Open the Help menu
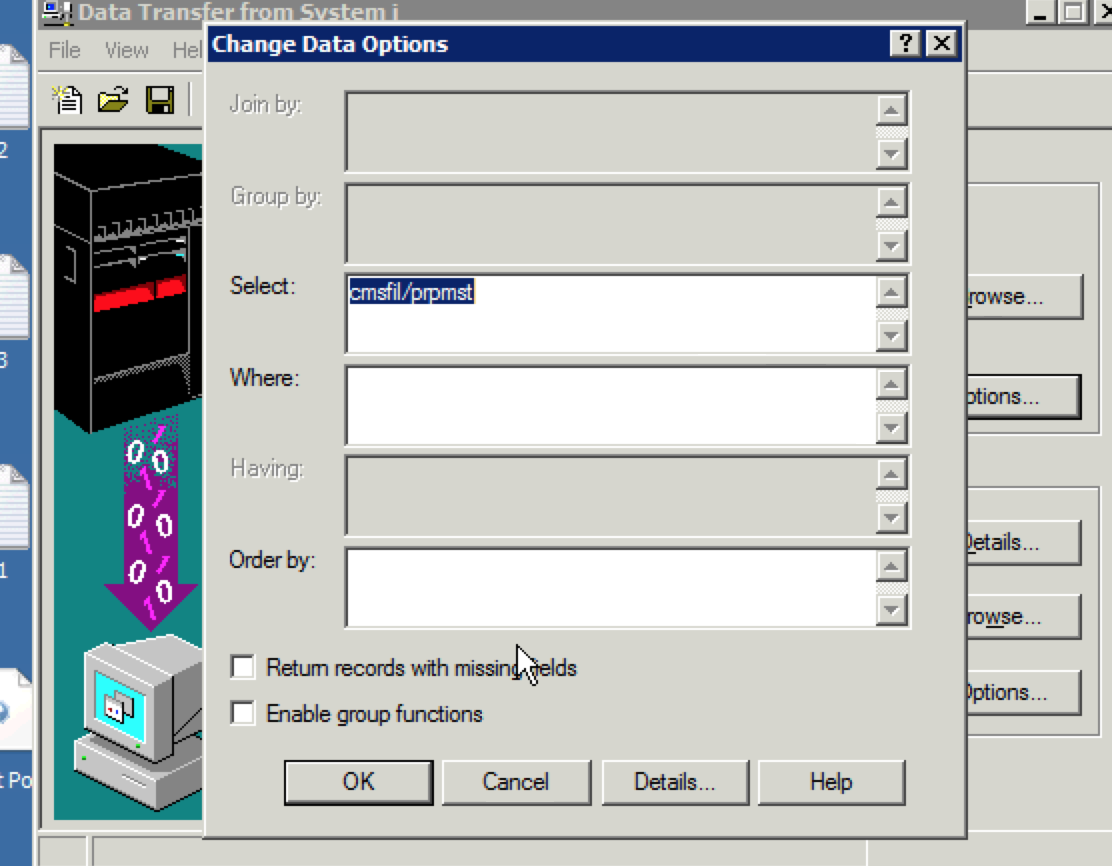This screenshot has height=866, width=1112. point(188,50)
